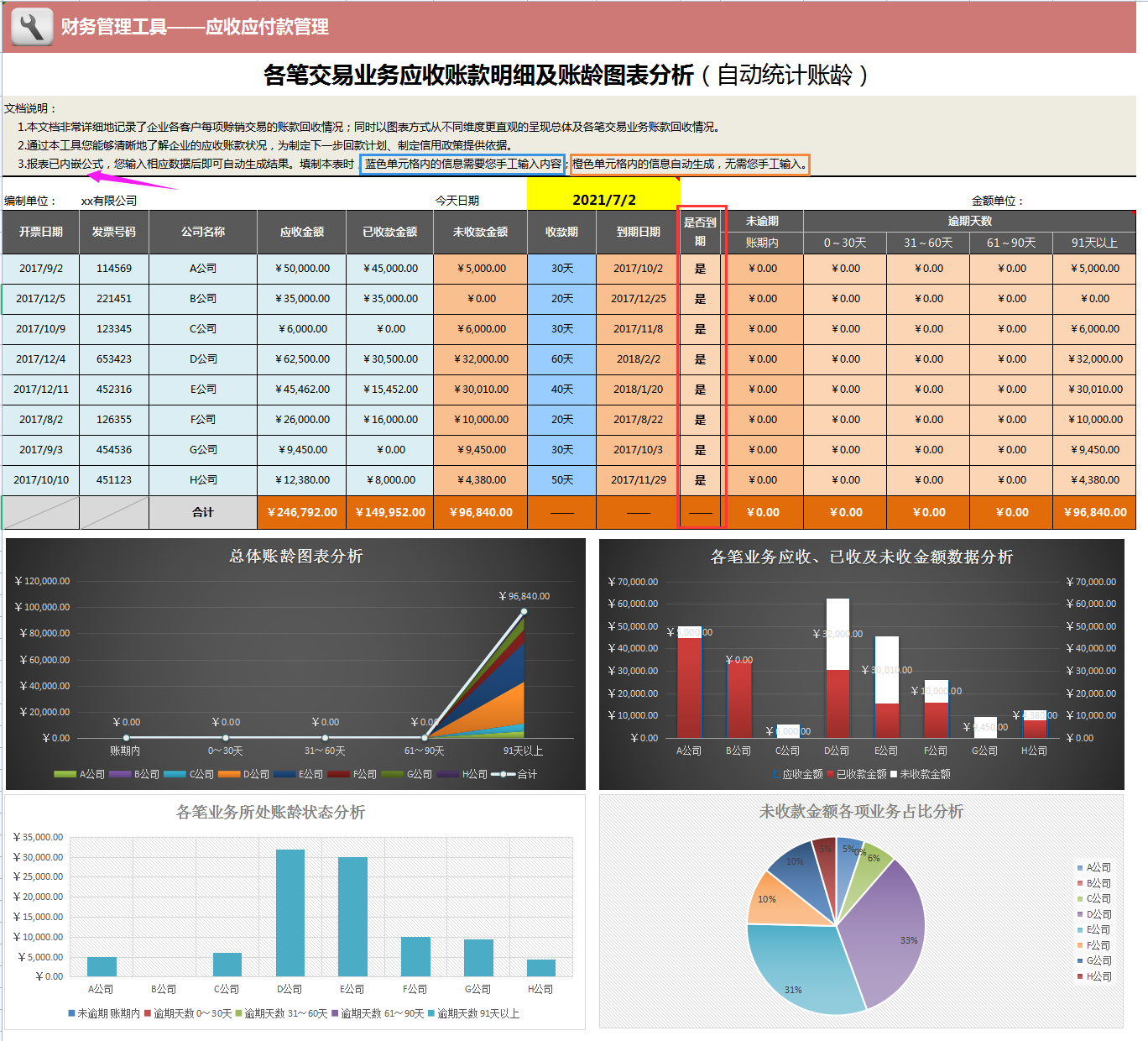Click the D公司 bar in receivables chart
Viewport: 1148px width, 1041px height.
[x=838, y=668]
